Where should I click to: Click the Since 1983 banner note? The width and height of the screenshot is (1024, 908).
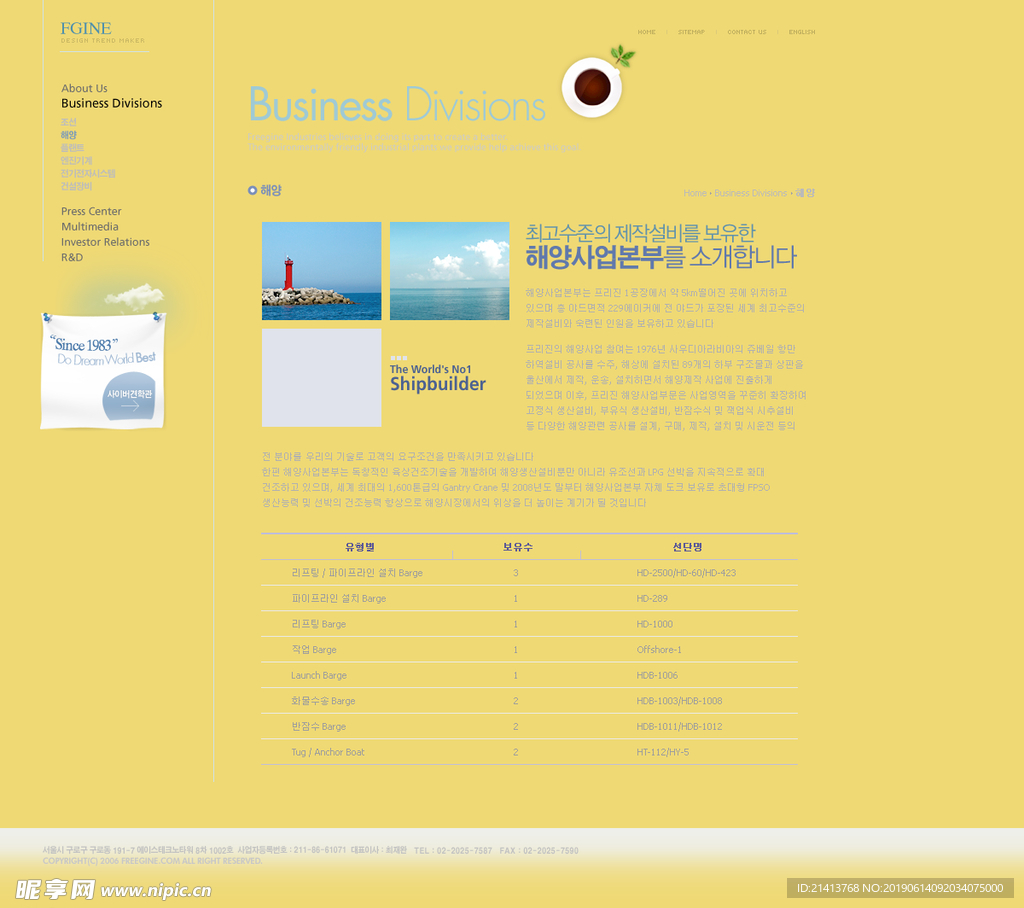pos(103,371)
